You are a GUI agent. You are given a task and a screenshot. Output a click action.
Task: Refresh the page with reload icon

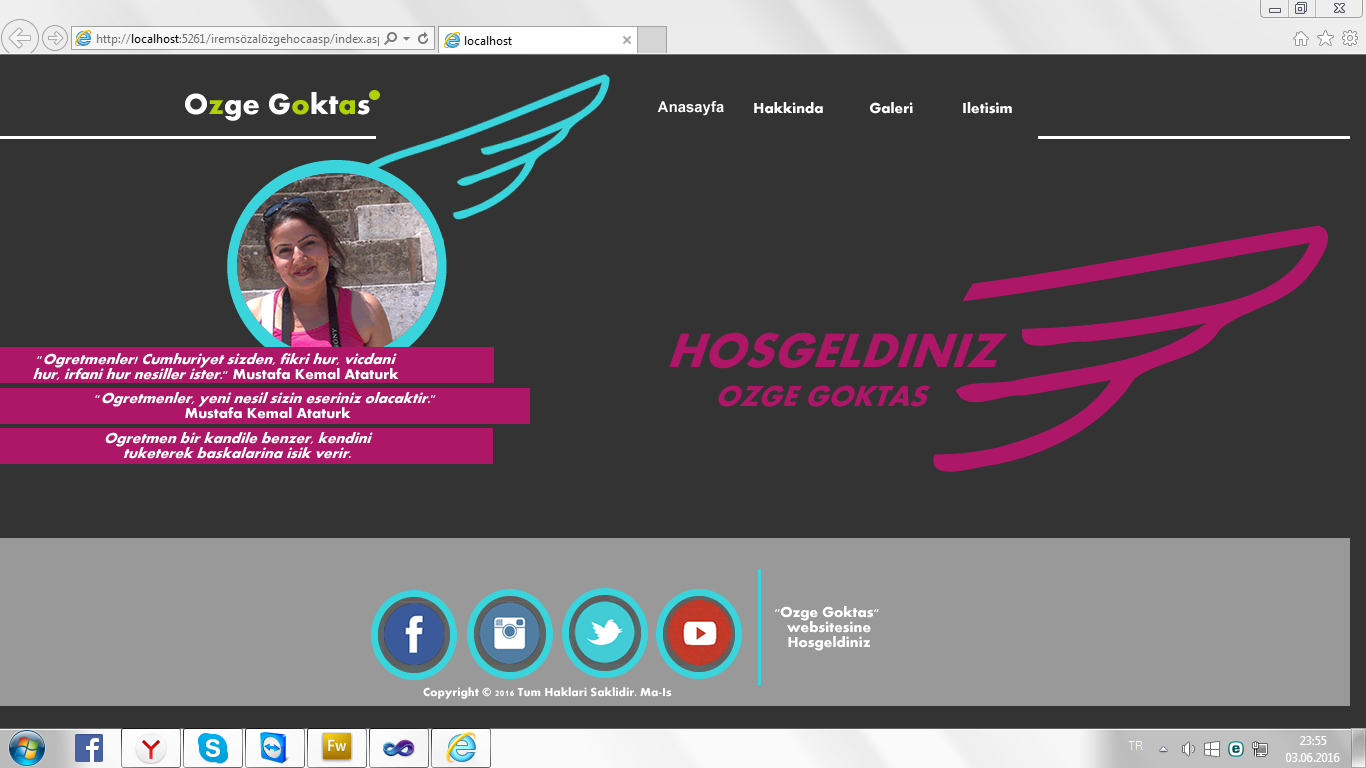(x=423, y=38)
